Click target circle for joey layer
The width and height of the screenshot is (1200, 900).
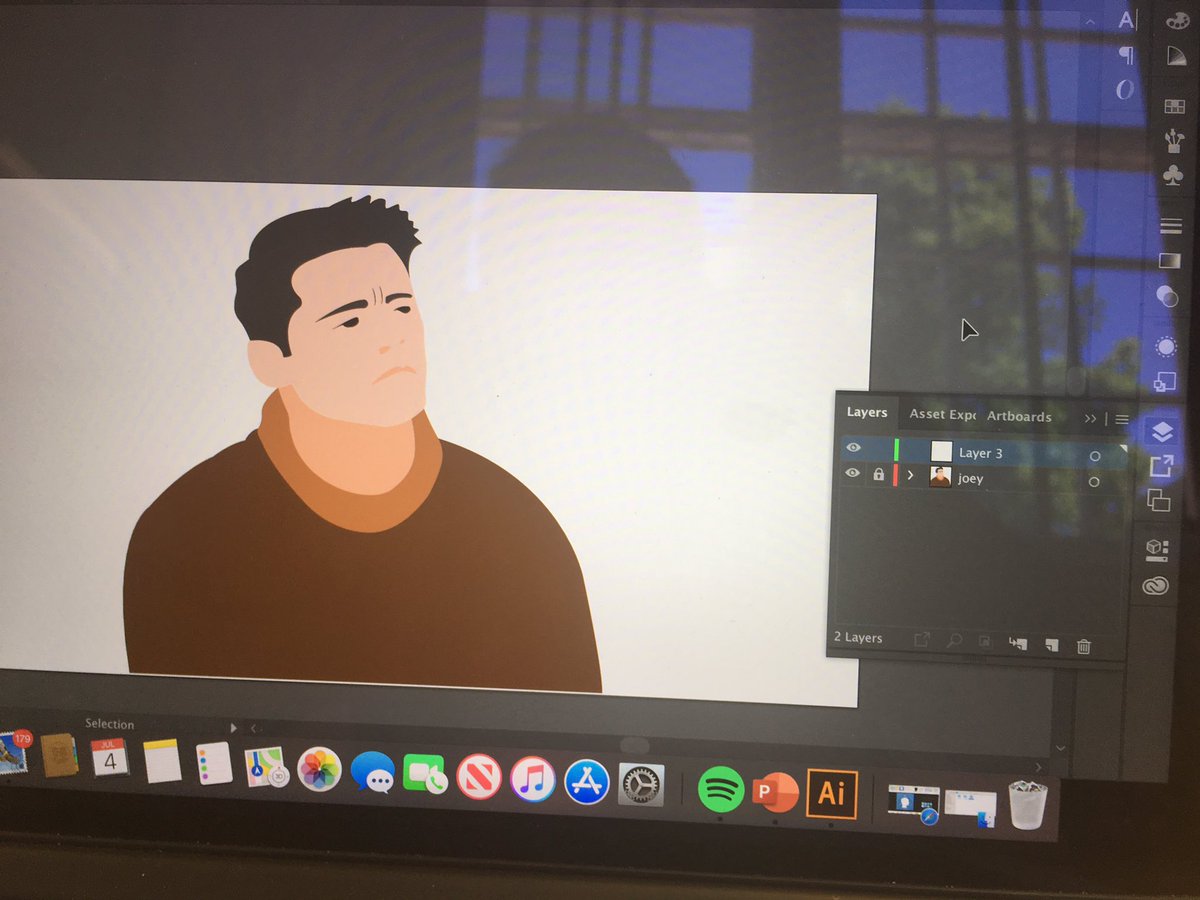point(1094,481)
